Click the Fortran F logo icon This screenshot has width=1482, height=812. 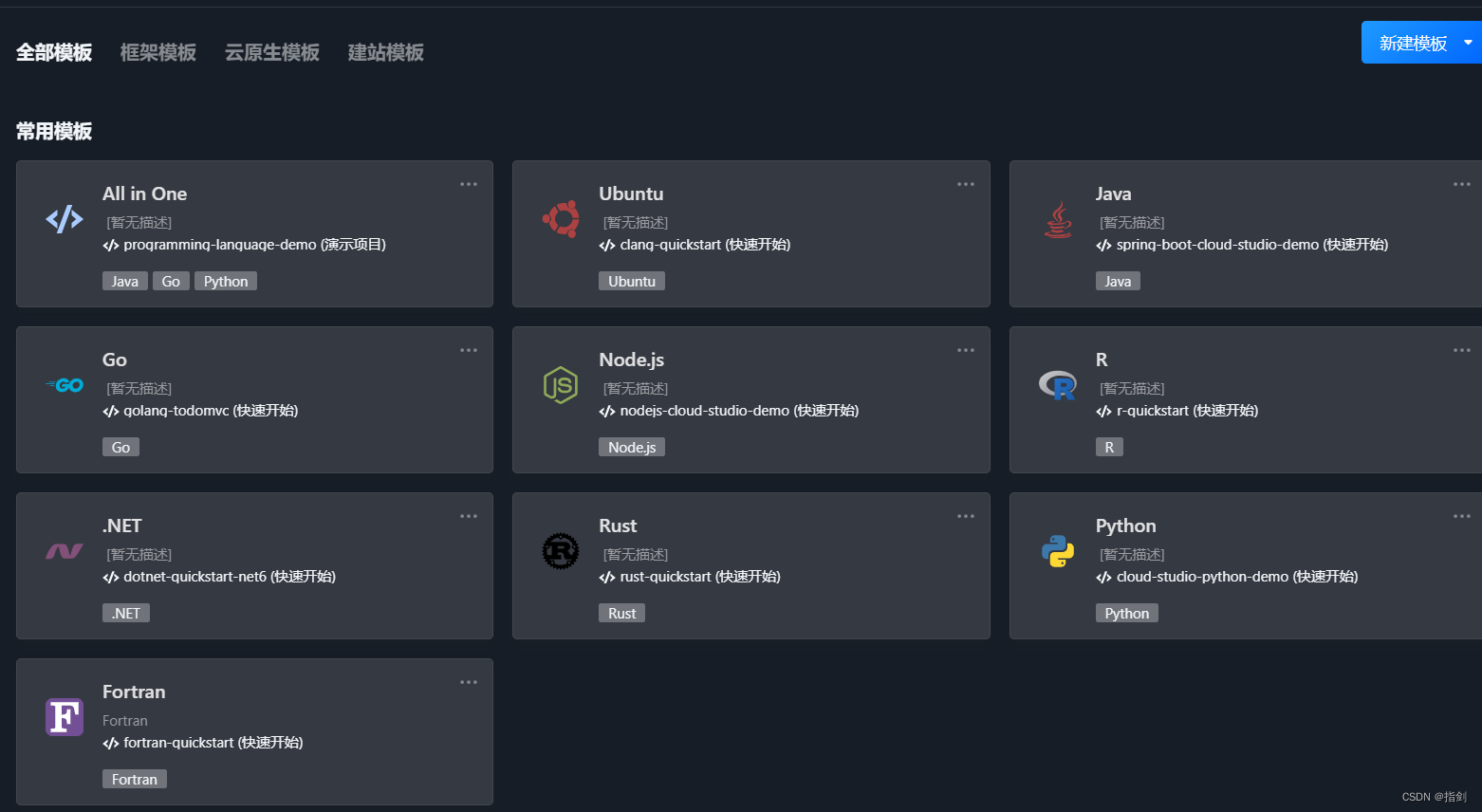click(x=65, y=717)
